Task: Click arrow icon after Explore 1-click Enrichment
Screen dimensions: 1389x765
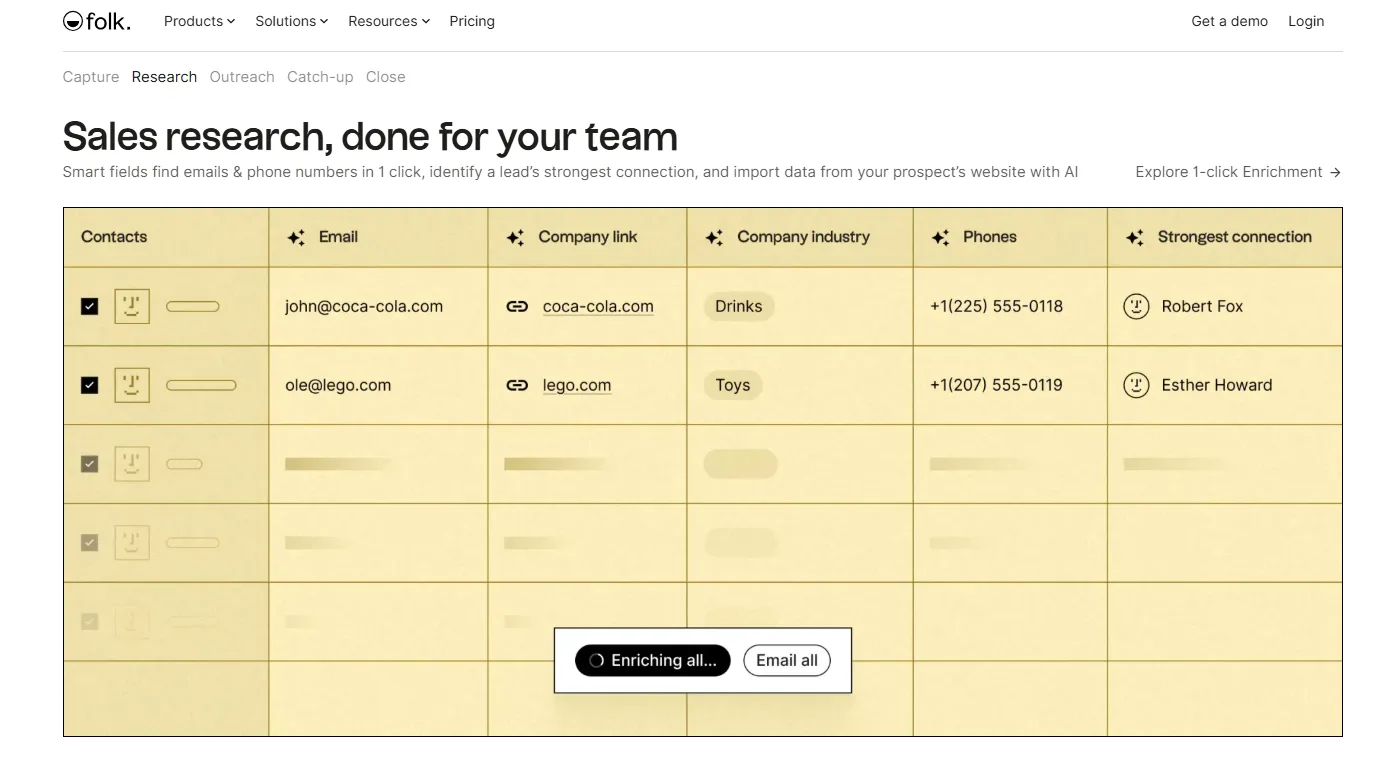Action: point(1335,172)
